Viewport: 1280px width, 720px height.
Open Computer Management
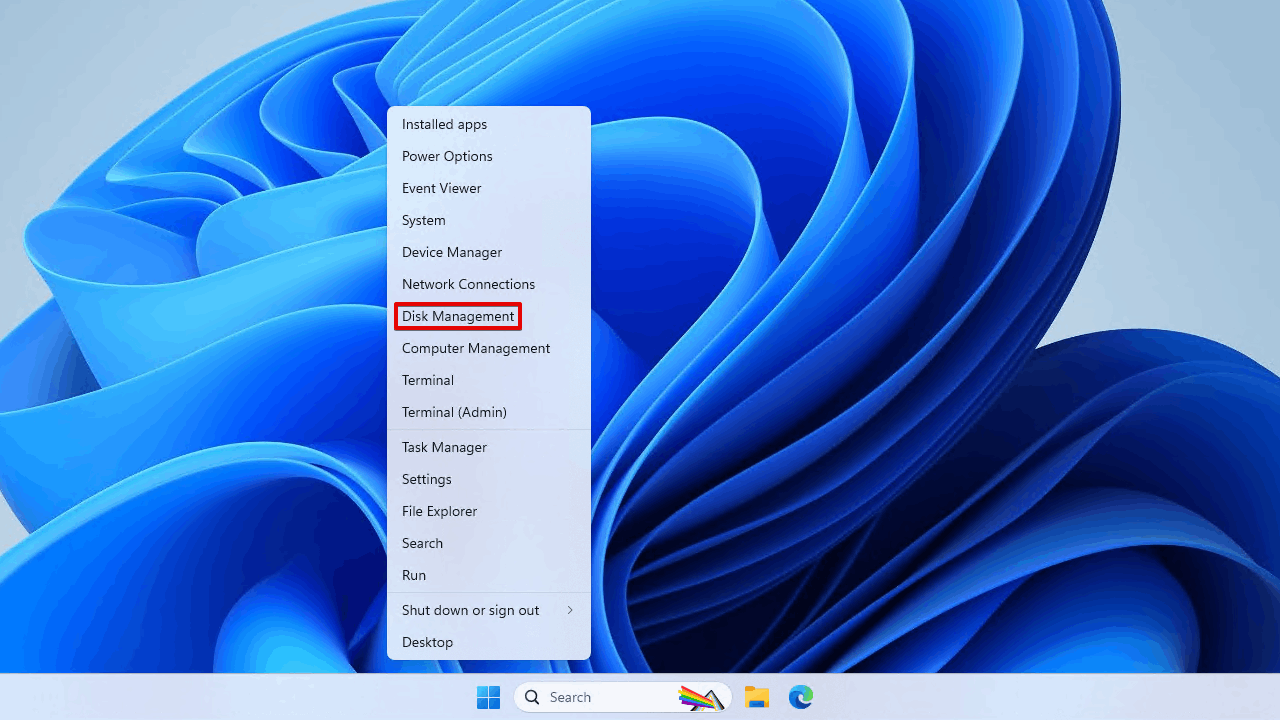[x=476, y=348]
